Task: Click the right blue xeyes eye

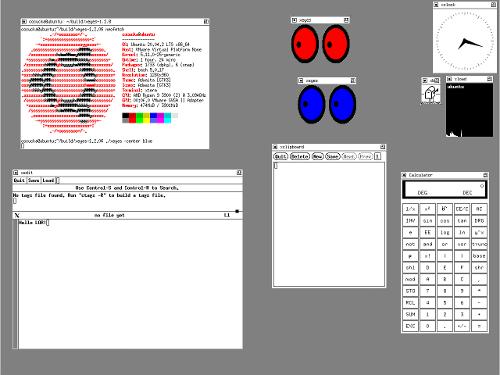Action: tap(342, 104)
